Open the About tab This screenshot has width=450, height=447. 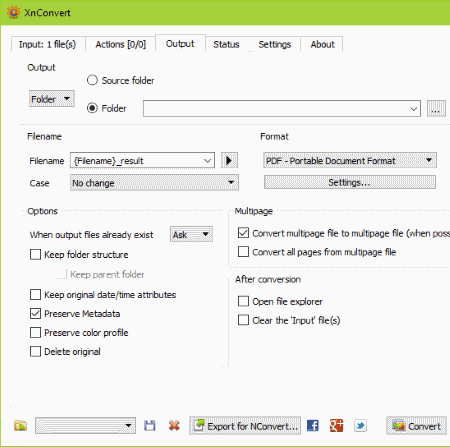[x=322, y=44]
